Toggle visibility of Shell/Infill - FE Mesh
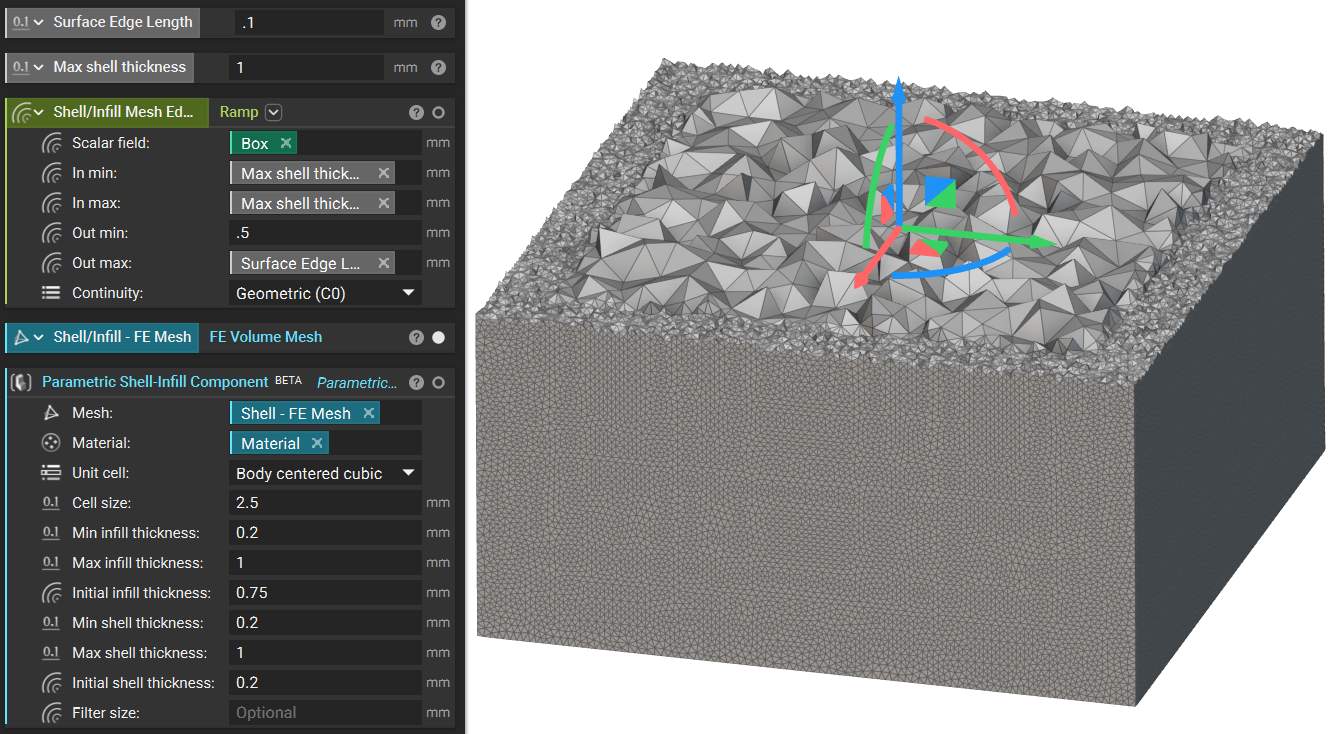This screenshot has height=734, width=1339. coord(438,337)
